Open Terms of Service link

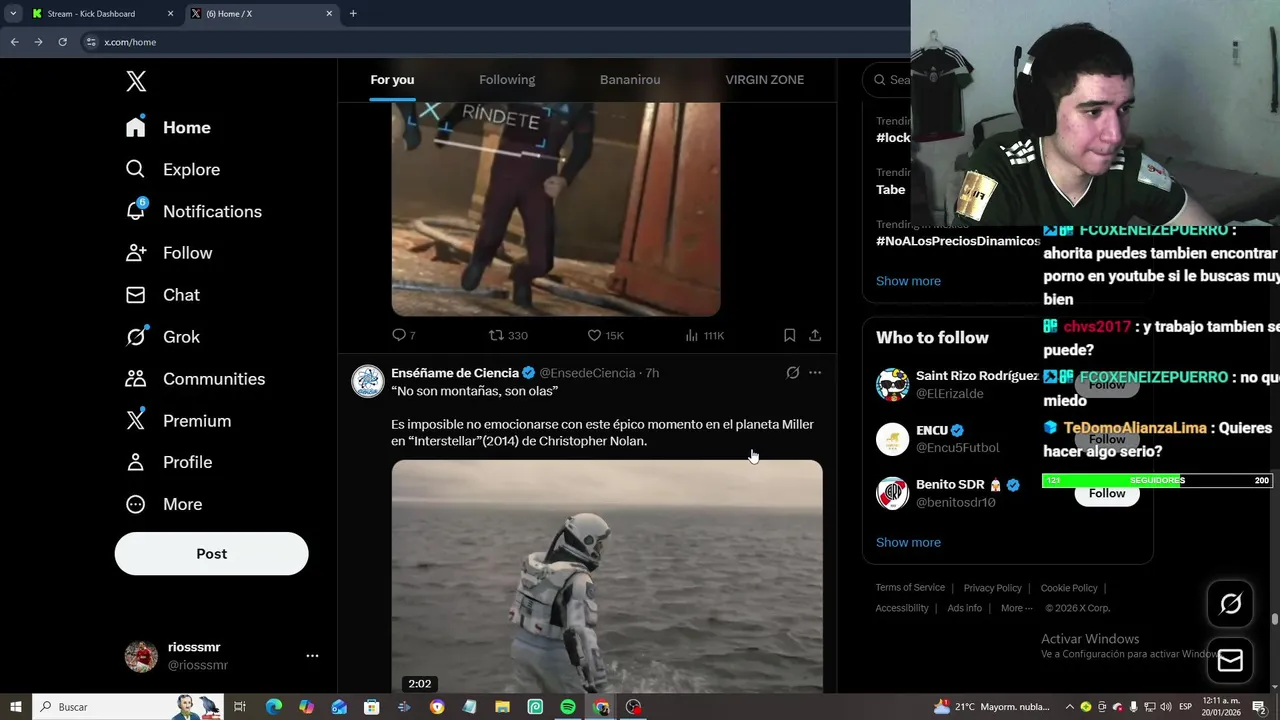point(910,588)
